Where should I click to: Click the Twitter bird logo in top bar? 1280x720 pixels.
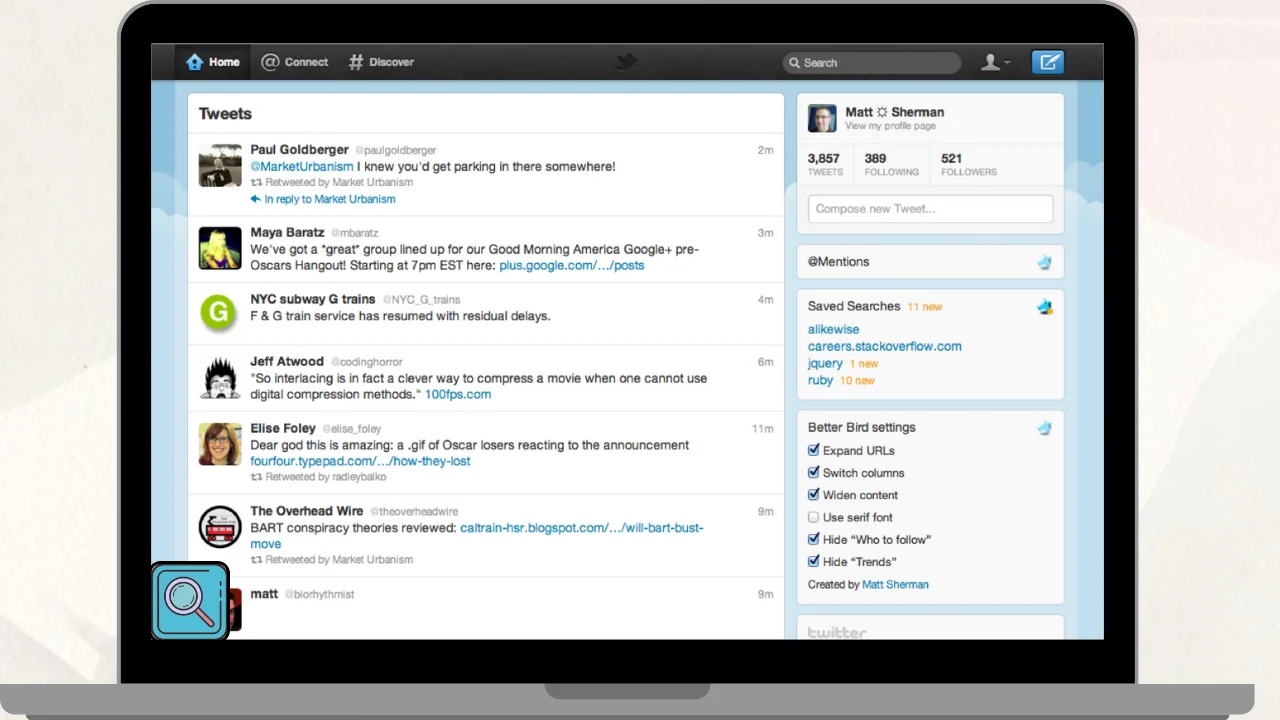(625, 63)
